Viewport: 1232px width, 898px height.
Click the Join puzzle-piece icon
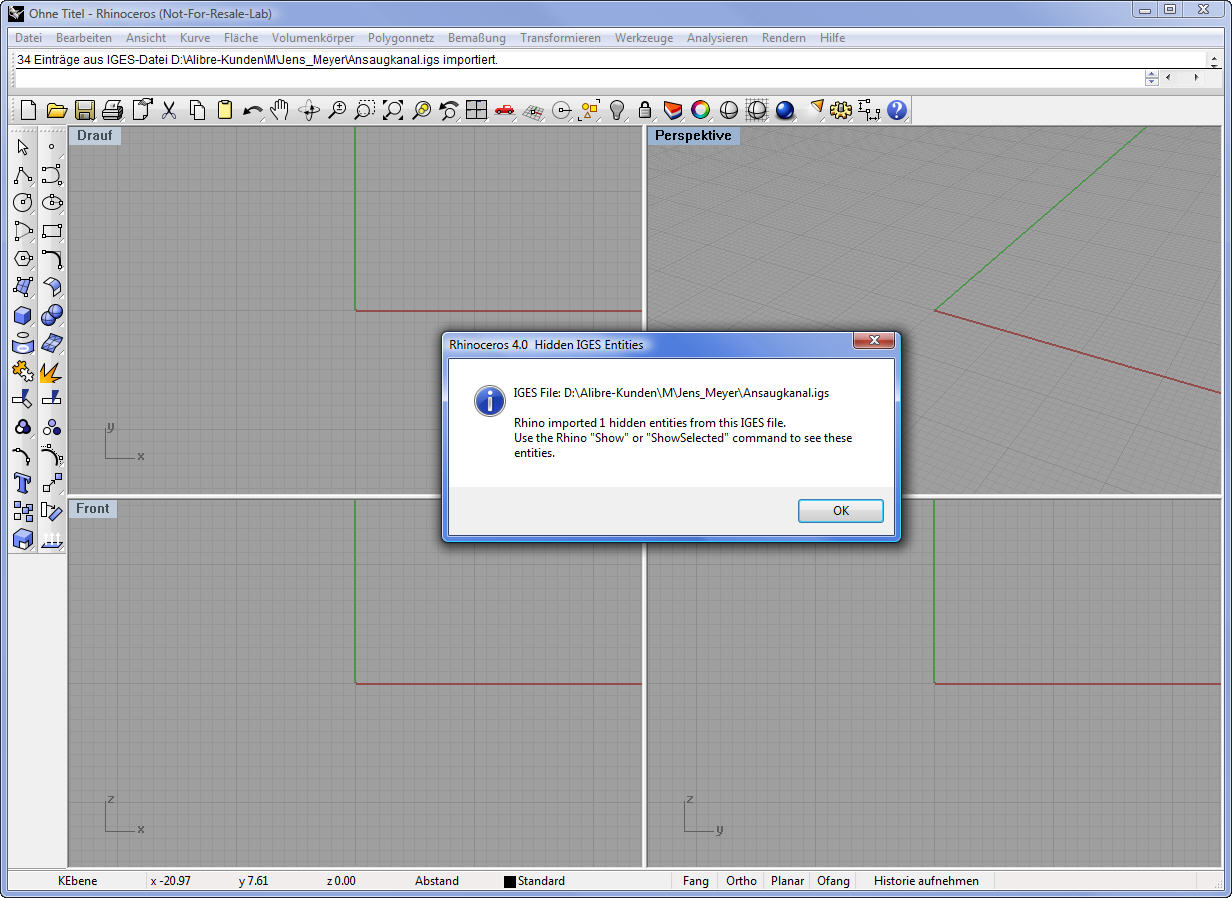click(x=23, y=372)
